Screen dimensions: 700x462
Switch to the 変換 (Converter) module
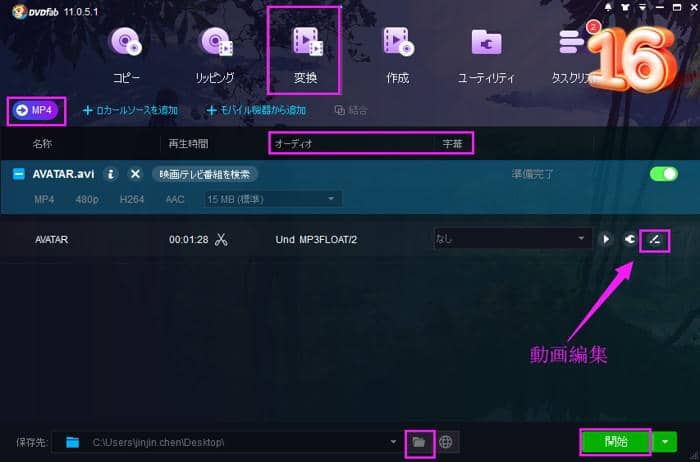pos(306,56)
